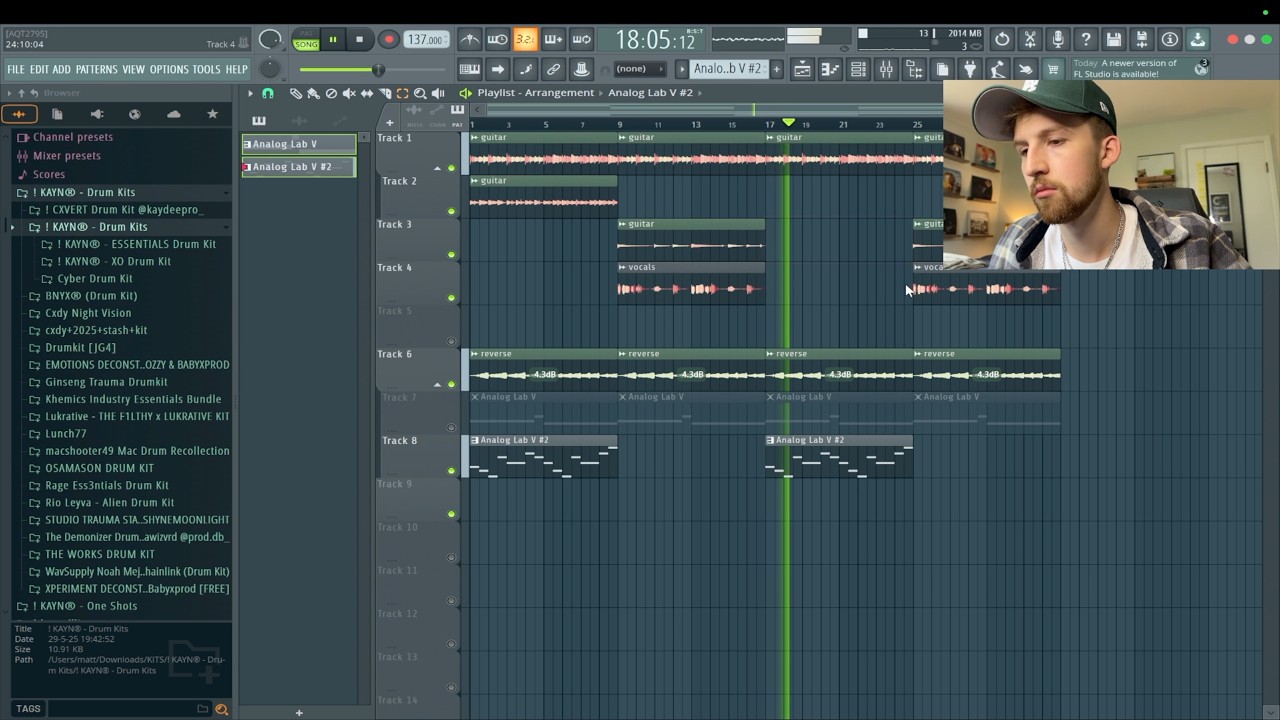Screen dimensions: 1280x720
Task: Open the Piano roll view icon
Action: (x=830, y=69)
